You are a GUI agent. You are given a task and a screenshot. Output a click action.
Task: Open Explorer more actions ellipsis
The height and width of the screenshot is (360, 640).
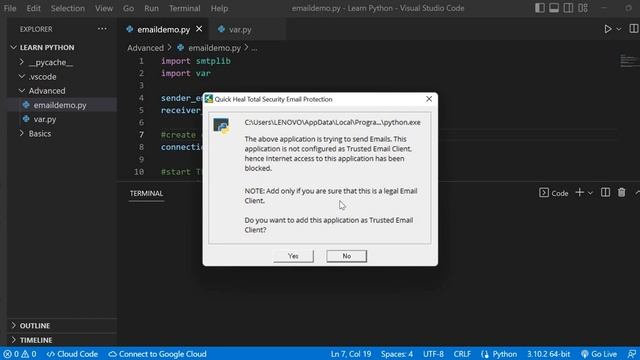[102, 29]
